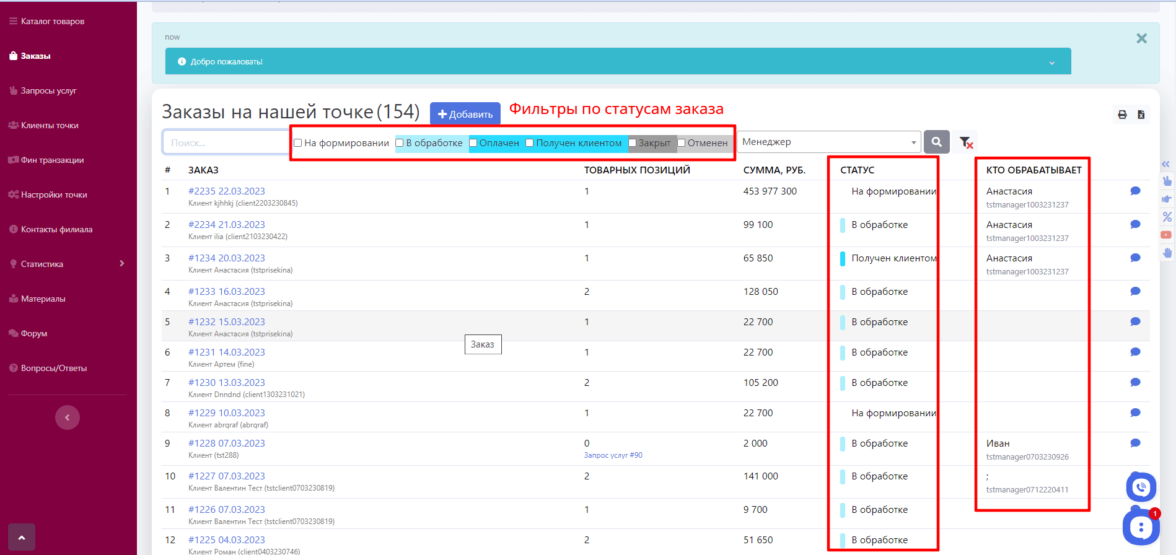Open chat bubble for order #2235

[x=1135, y=191]
